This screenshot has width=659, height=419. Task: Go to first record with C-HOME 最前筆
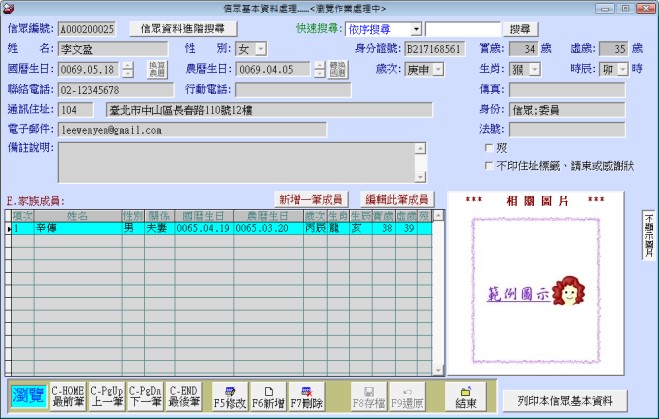click(x=68, y=396)
